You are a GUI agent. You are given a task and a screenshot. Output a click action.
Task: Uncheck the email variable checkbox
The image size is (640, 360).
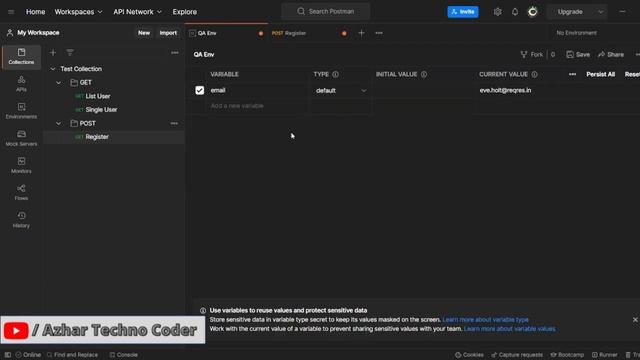pos(200,90)
